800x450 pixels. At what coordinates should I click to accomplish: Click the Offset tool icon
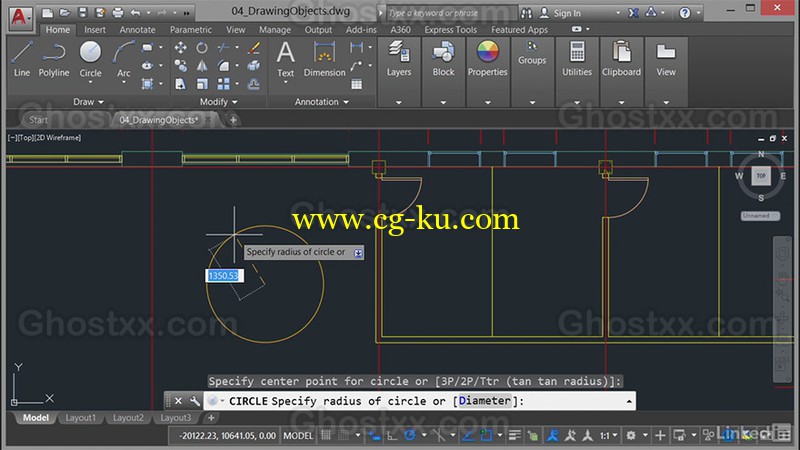pyautogui.click(x=254, y=84)
